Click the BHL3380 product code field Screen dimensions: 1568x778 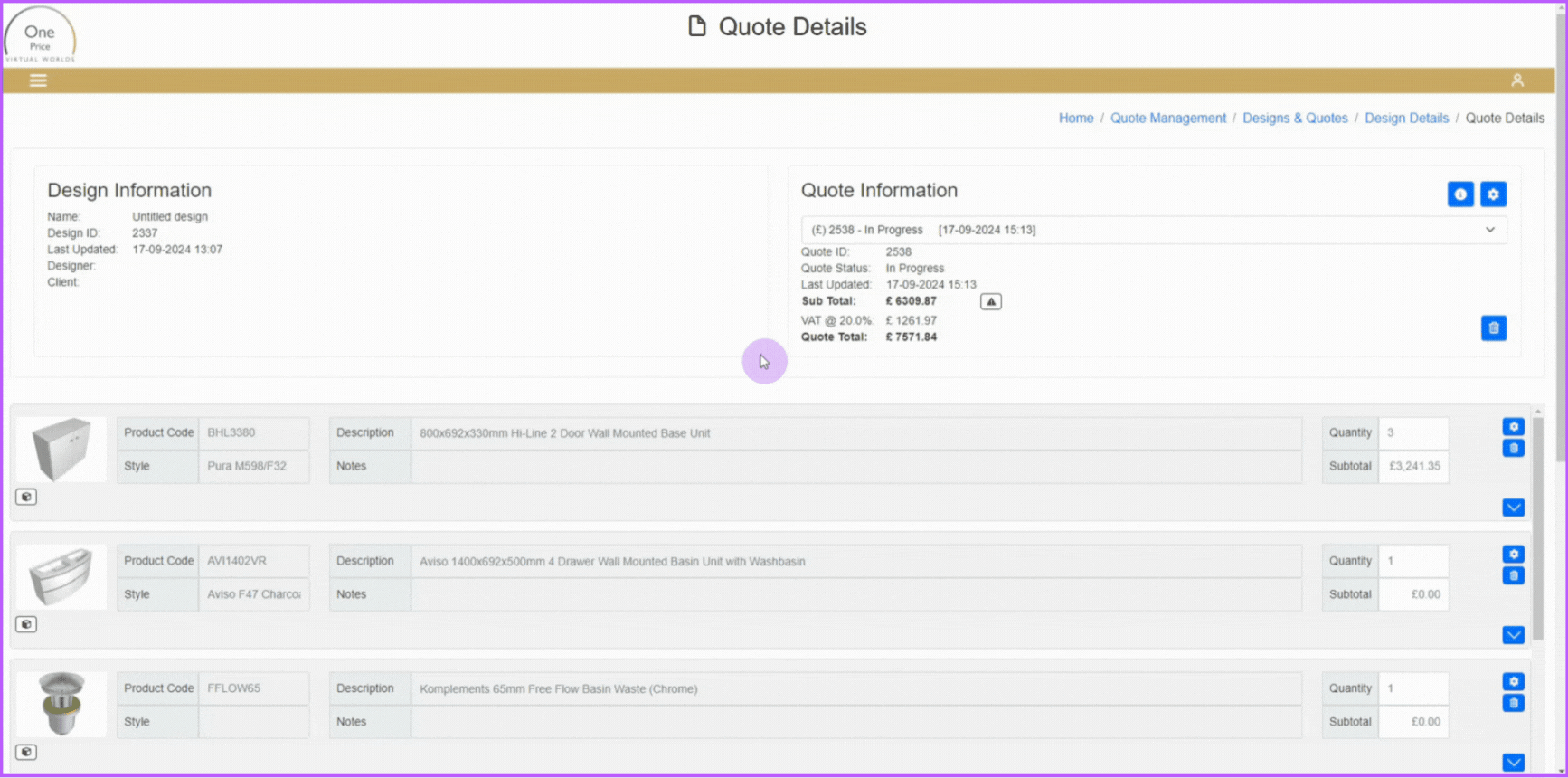point(254,433)
